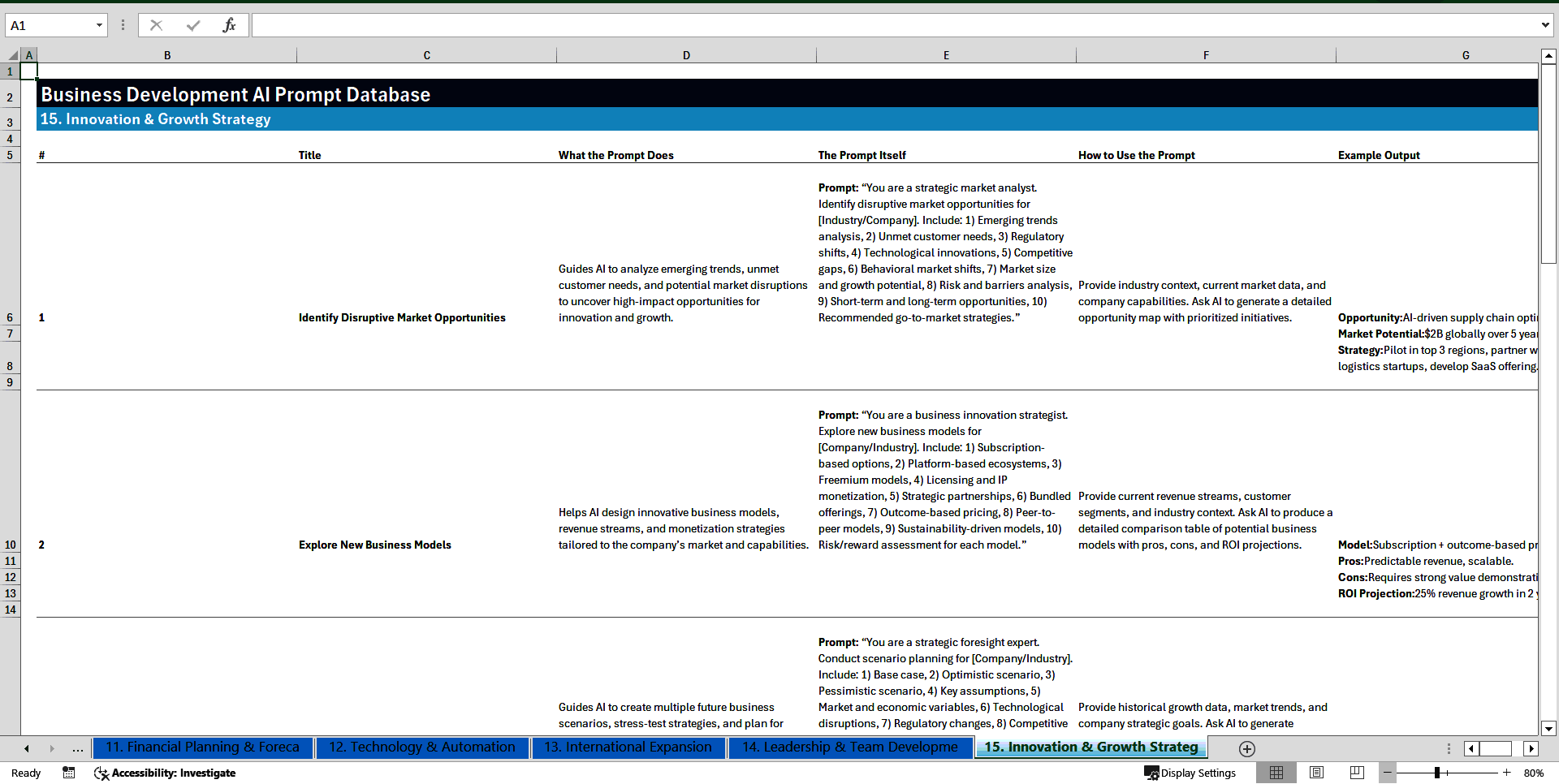Switch to the 13. International Expansion tab
Screen dimensions: 1559x784
pos(629,747)
